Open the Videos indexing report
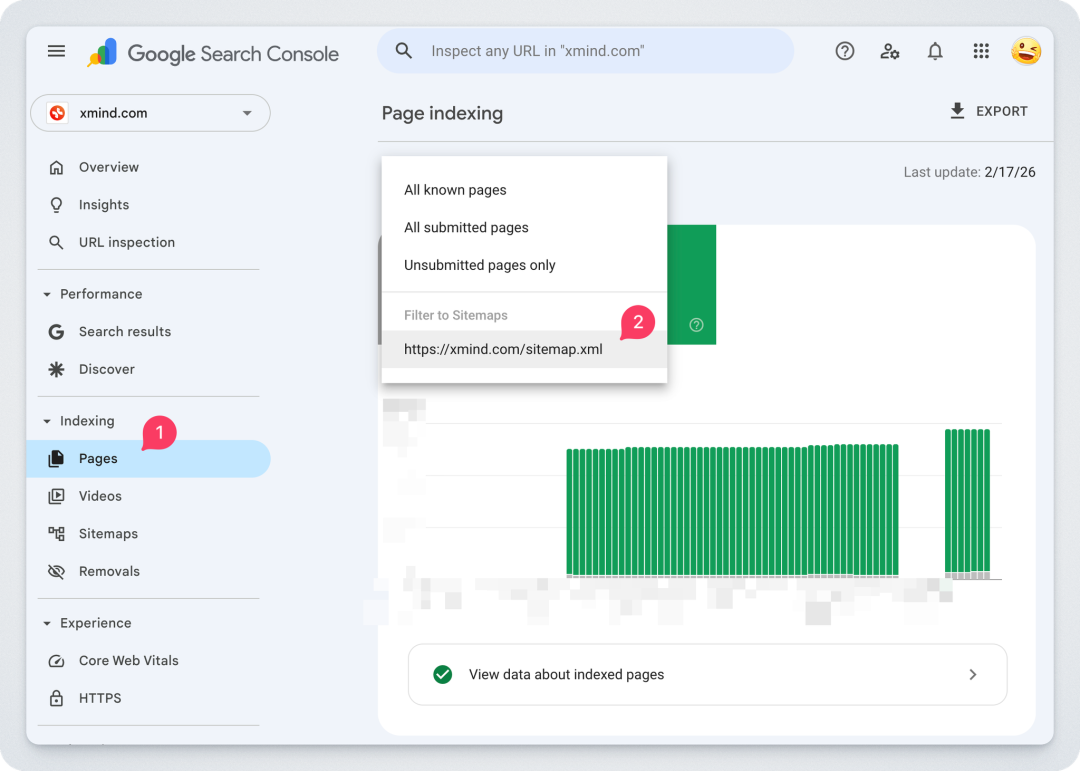Viewport: 1080px width, 771px height. 149,496
